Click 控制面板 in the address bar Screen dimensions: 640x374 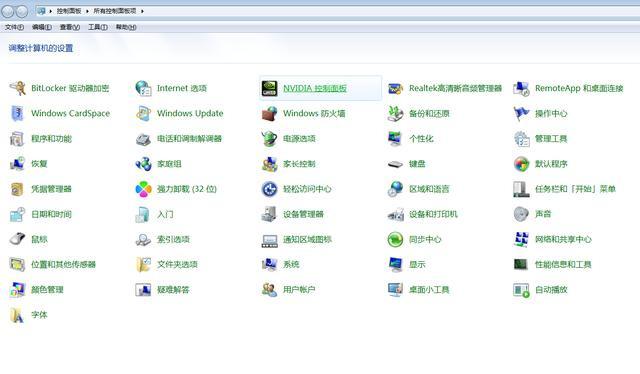(69, 11)
